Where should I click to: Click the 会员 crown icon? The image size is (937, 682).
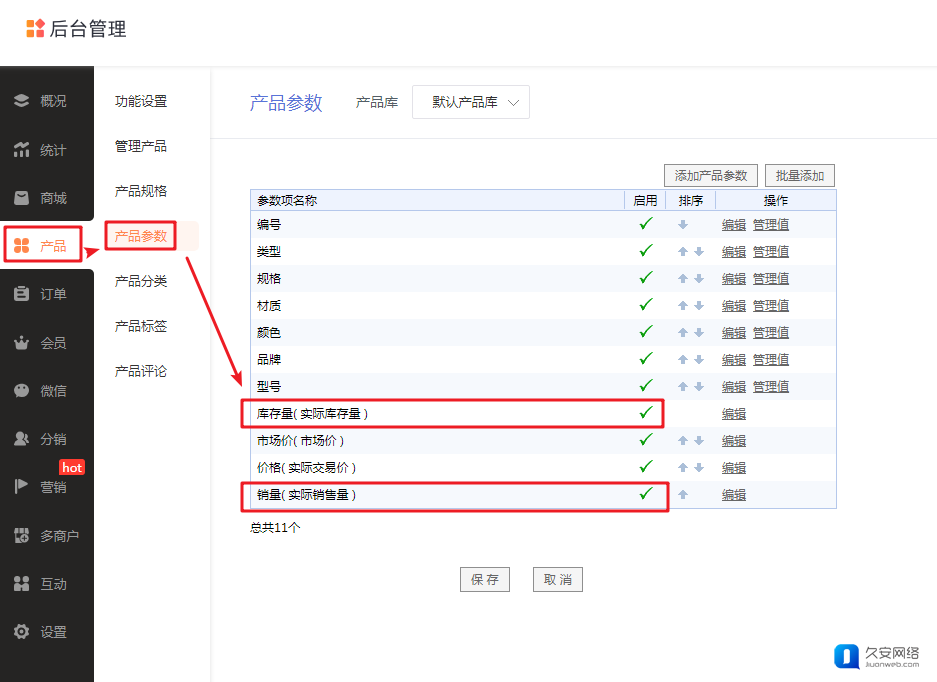pyautogui.click(x=21, y=343)
